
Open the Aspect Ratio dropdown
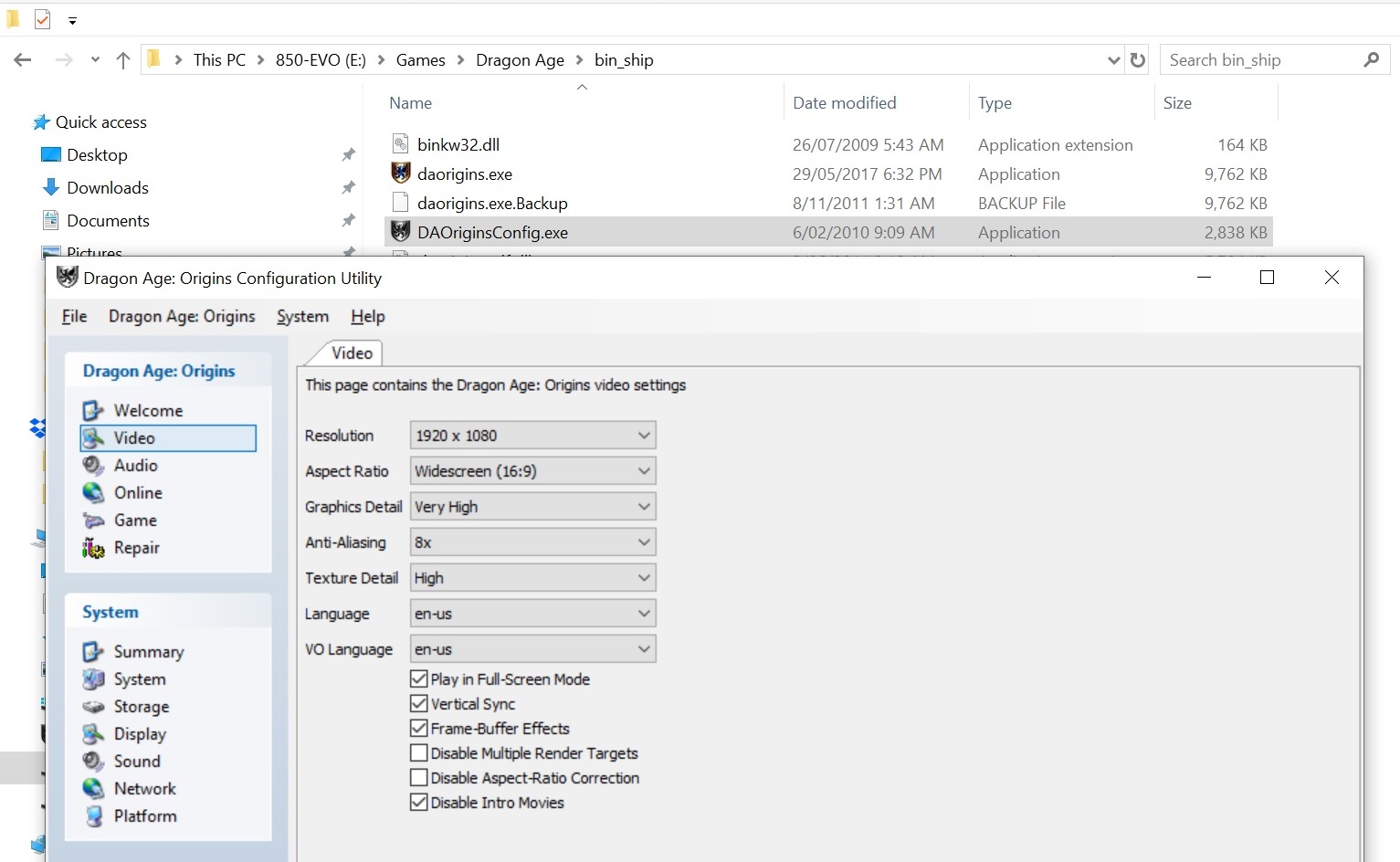coord(533,471)
